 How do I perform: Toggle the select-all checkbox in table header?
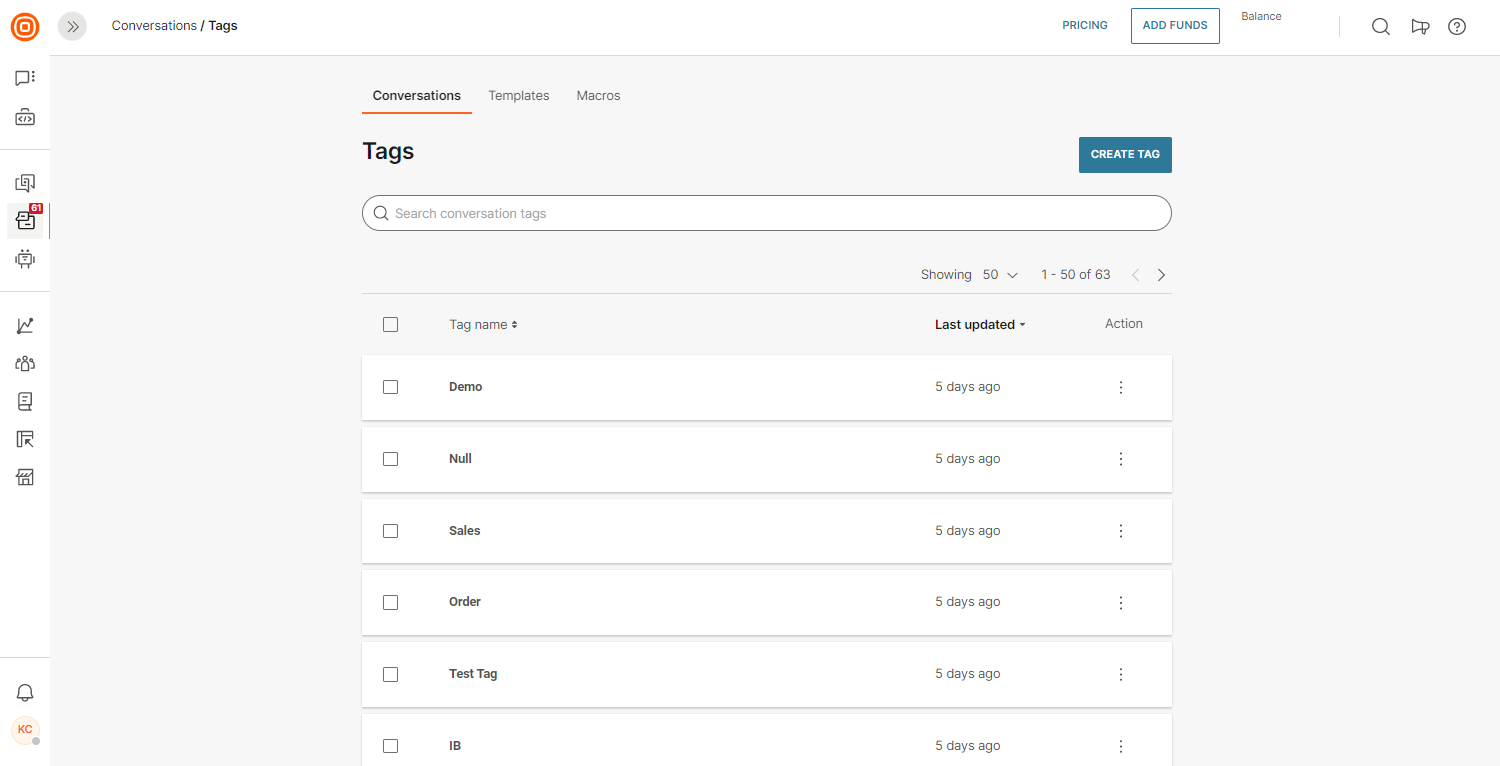pos(390,324)
